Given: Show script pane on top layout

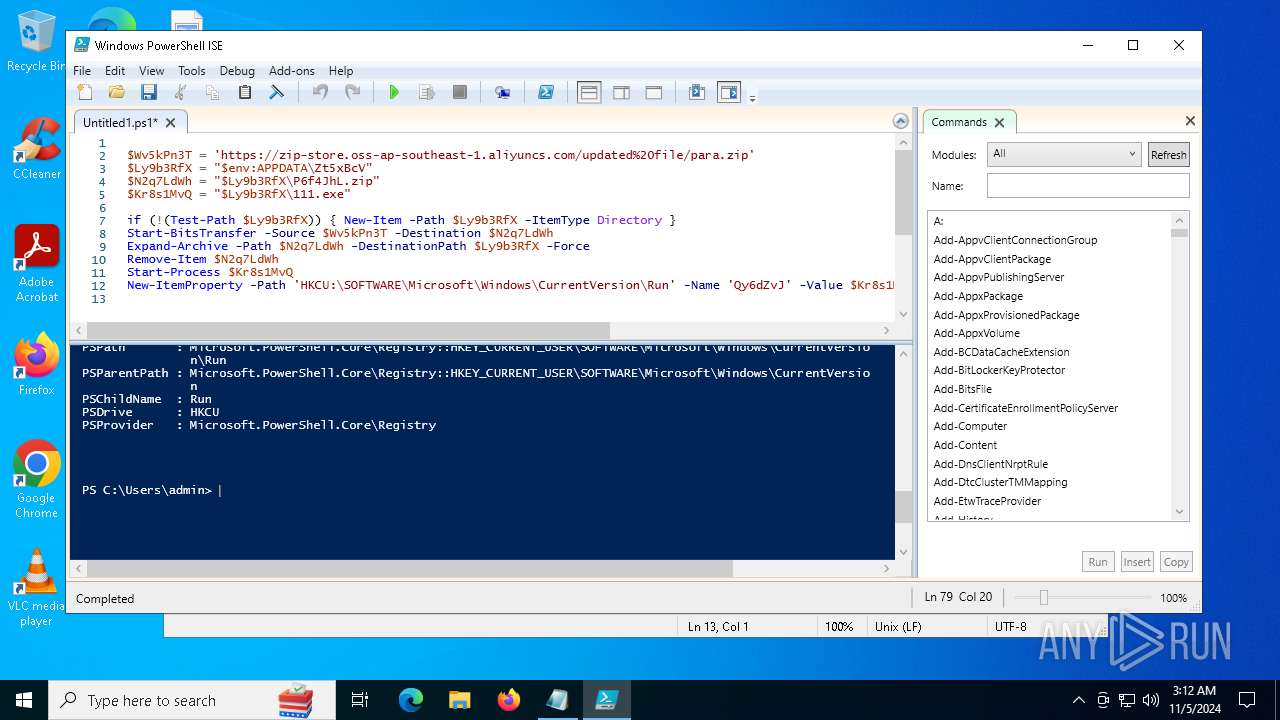Looking at the screenshot, I should 589,92.
